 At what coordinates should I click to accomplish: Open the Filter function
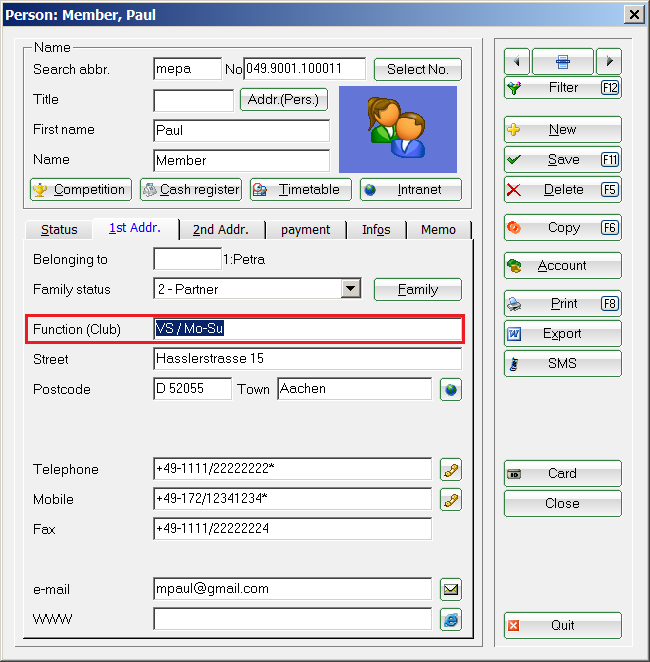click(563, 88)
